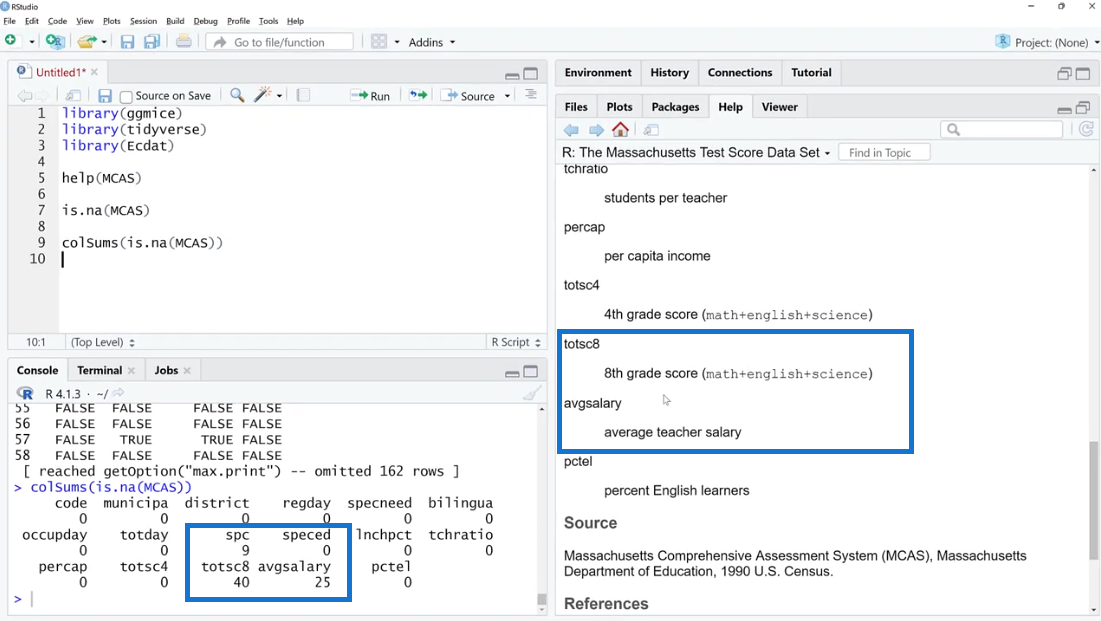1101x621 pixels.
Task: Click the Find in Topic field
Action: pos(883,152)
